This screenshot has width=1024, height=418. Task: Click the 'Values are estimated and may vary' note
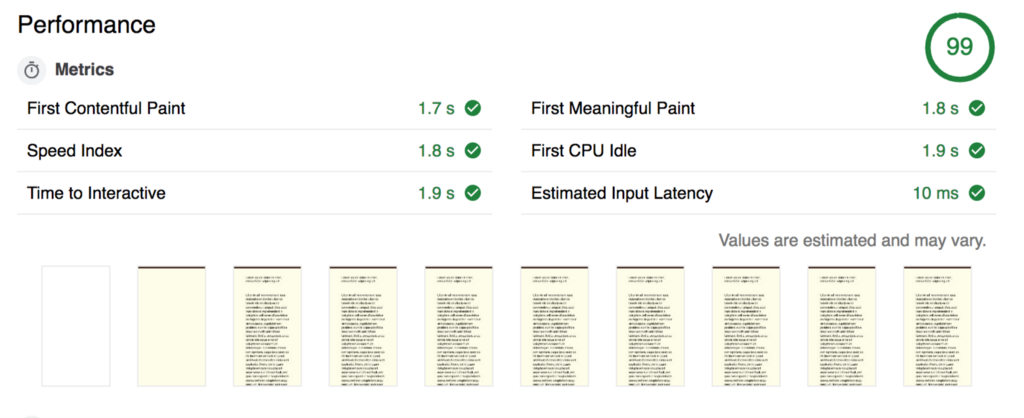(x=853, y=240)
